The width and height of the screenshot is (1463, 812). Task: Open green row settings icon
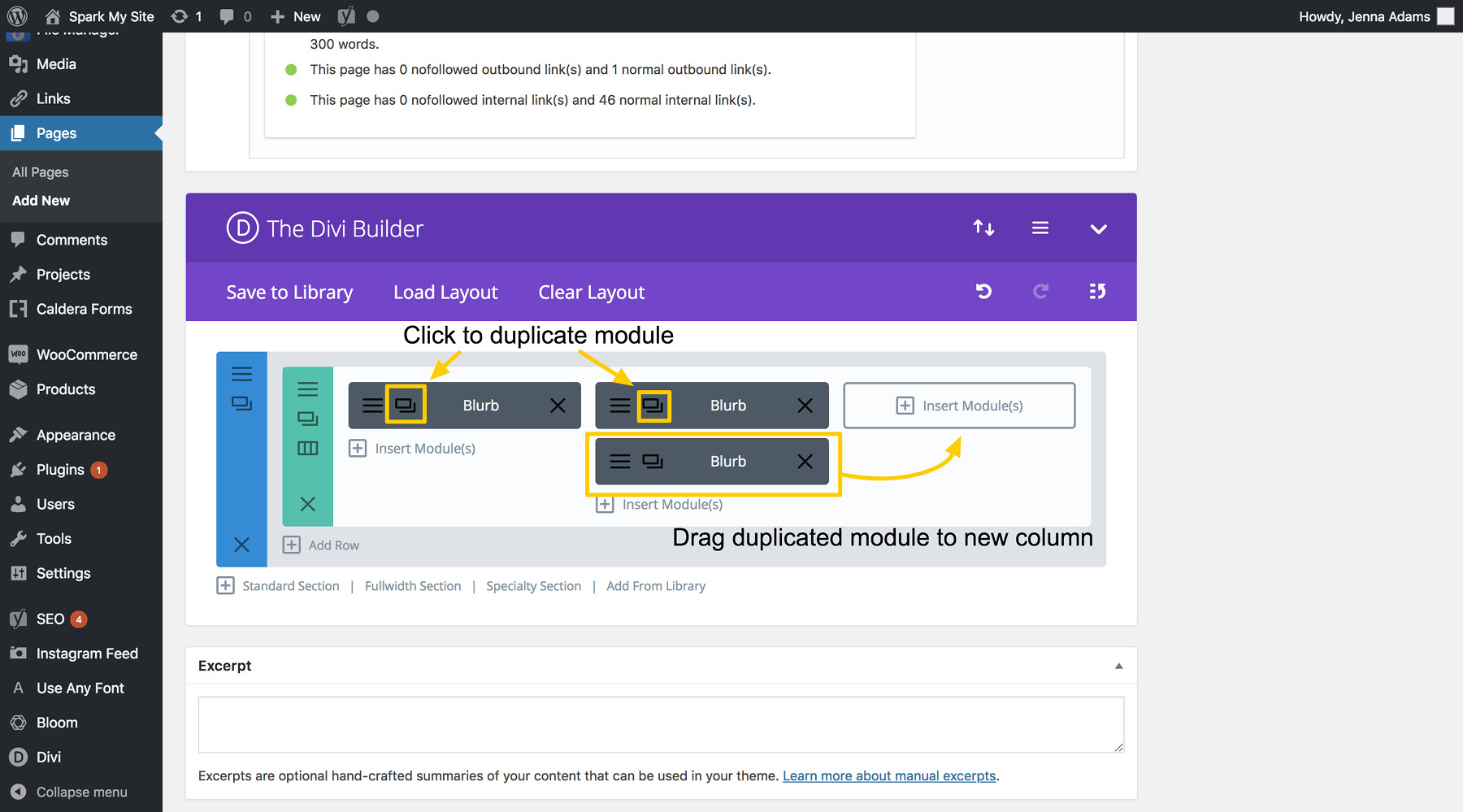pyautogui.click(x=307, y=389)
